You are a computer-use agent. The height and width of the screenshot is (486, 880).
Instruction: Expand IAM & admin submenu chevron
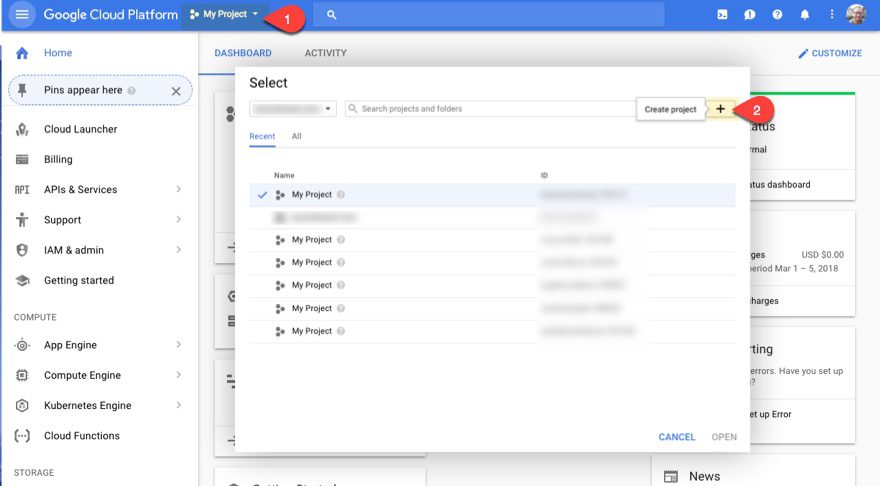(178, 250)
